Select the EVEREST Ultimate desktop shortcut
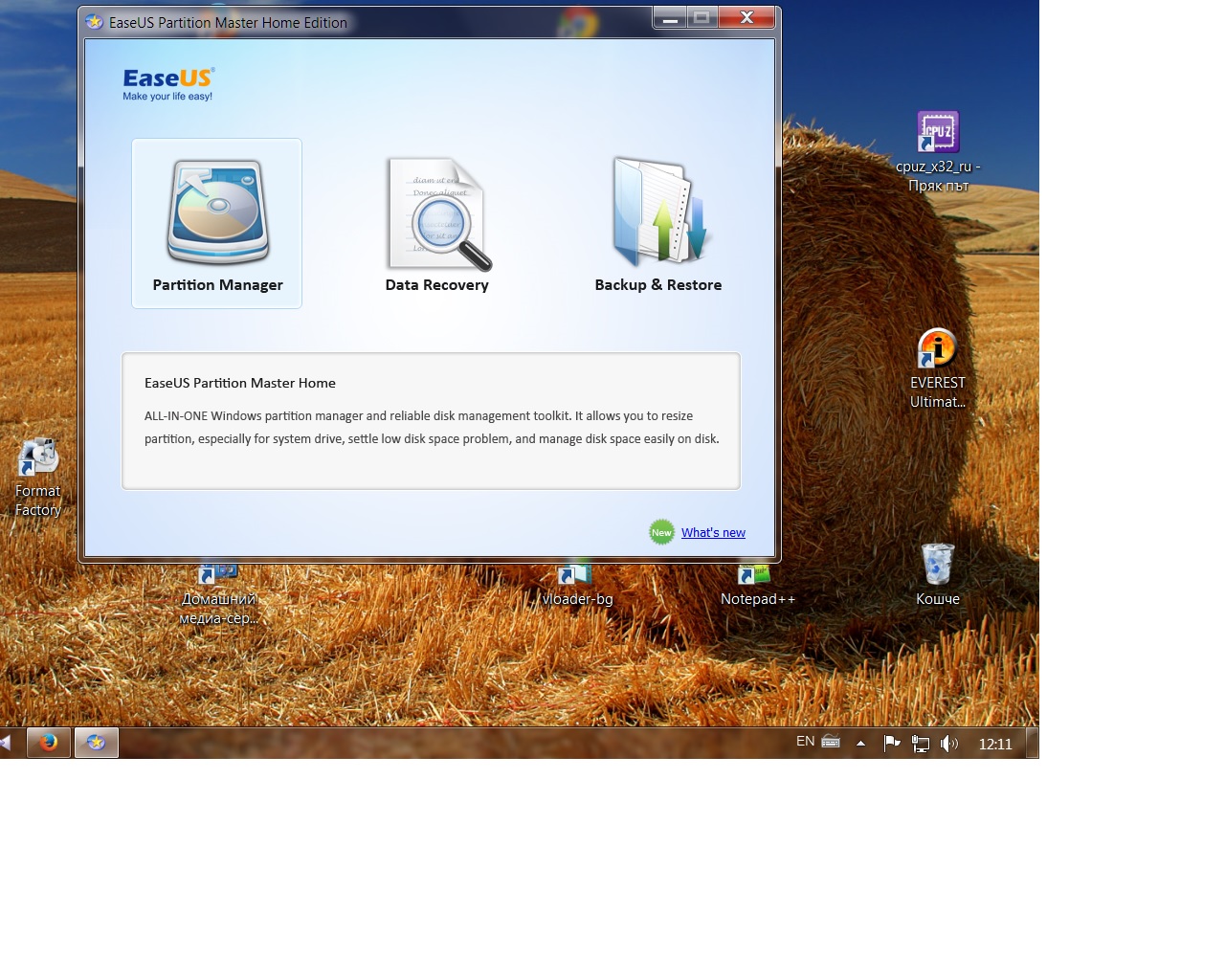This screenshot has height=980, width=1225. 938,366
